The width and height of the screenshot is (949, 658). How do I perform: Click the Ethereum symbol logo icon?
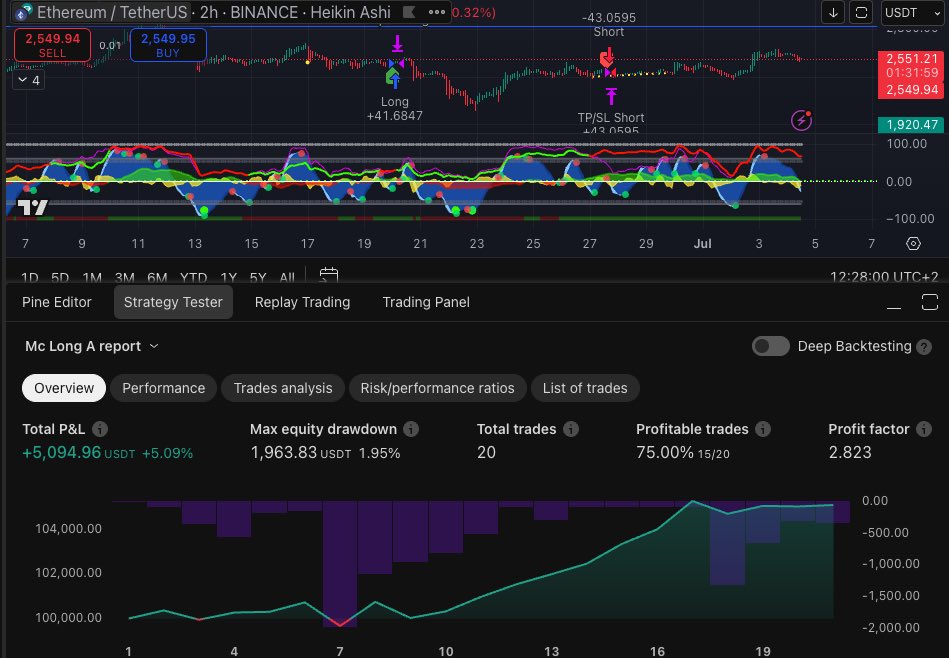(24, 12)
